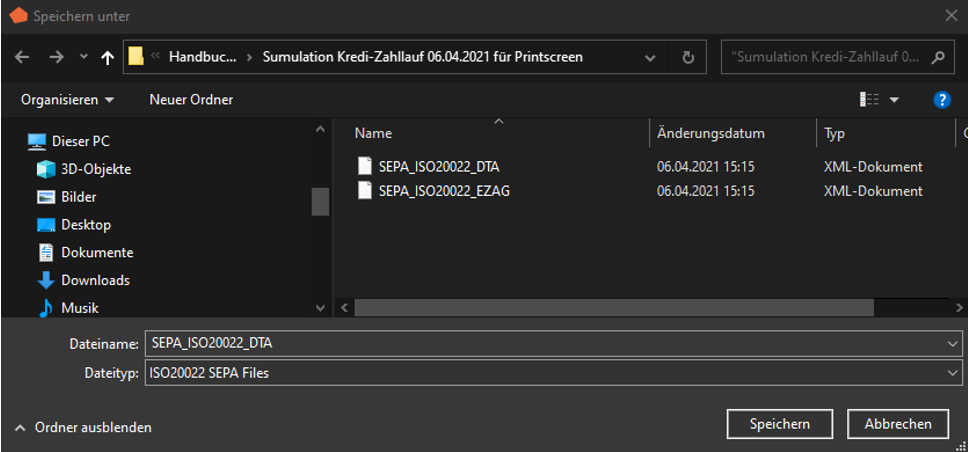Expand the recent locations dropdown arrow
Viewport: 968px width, 452px height.
pyautogui.click(x=83, y=58)
